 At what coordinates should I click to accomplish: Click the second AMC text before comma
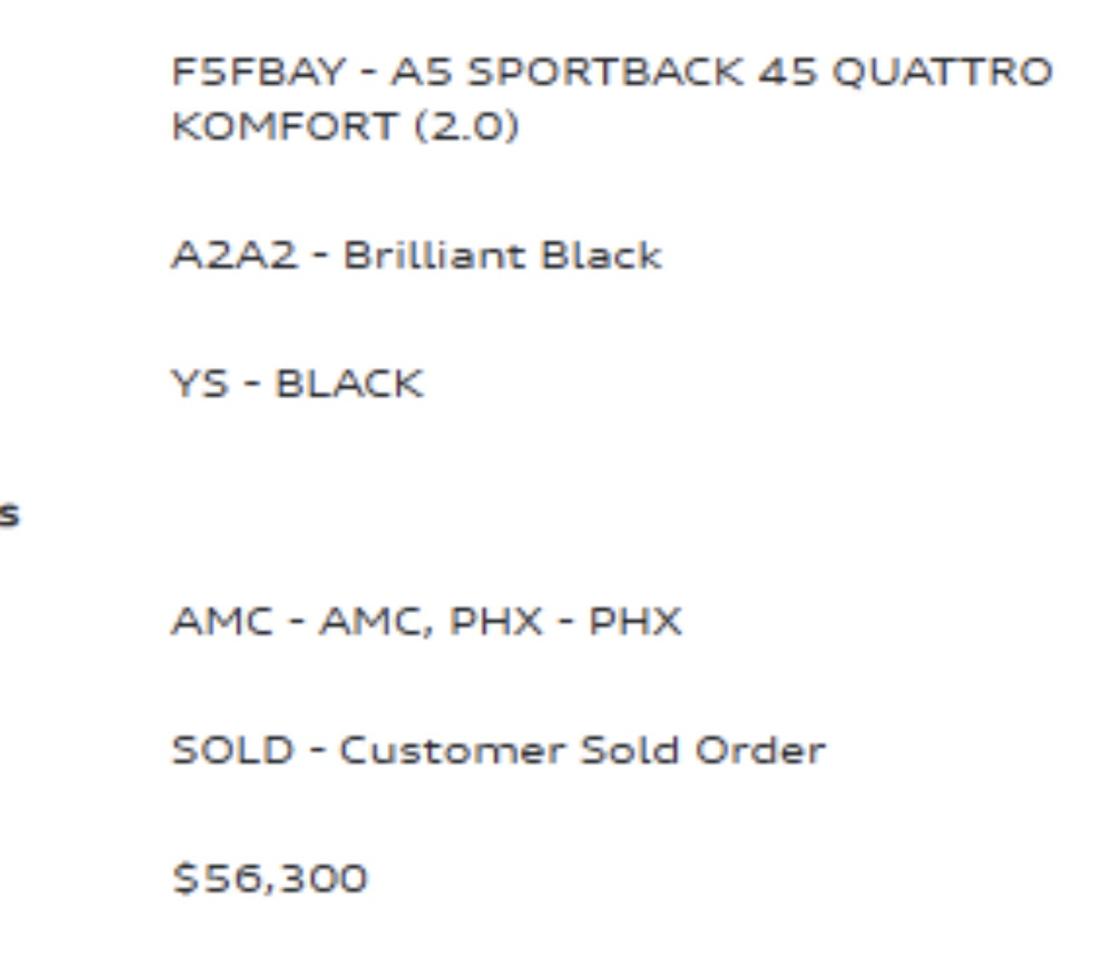tap(371, 622)
